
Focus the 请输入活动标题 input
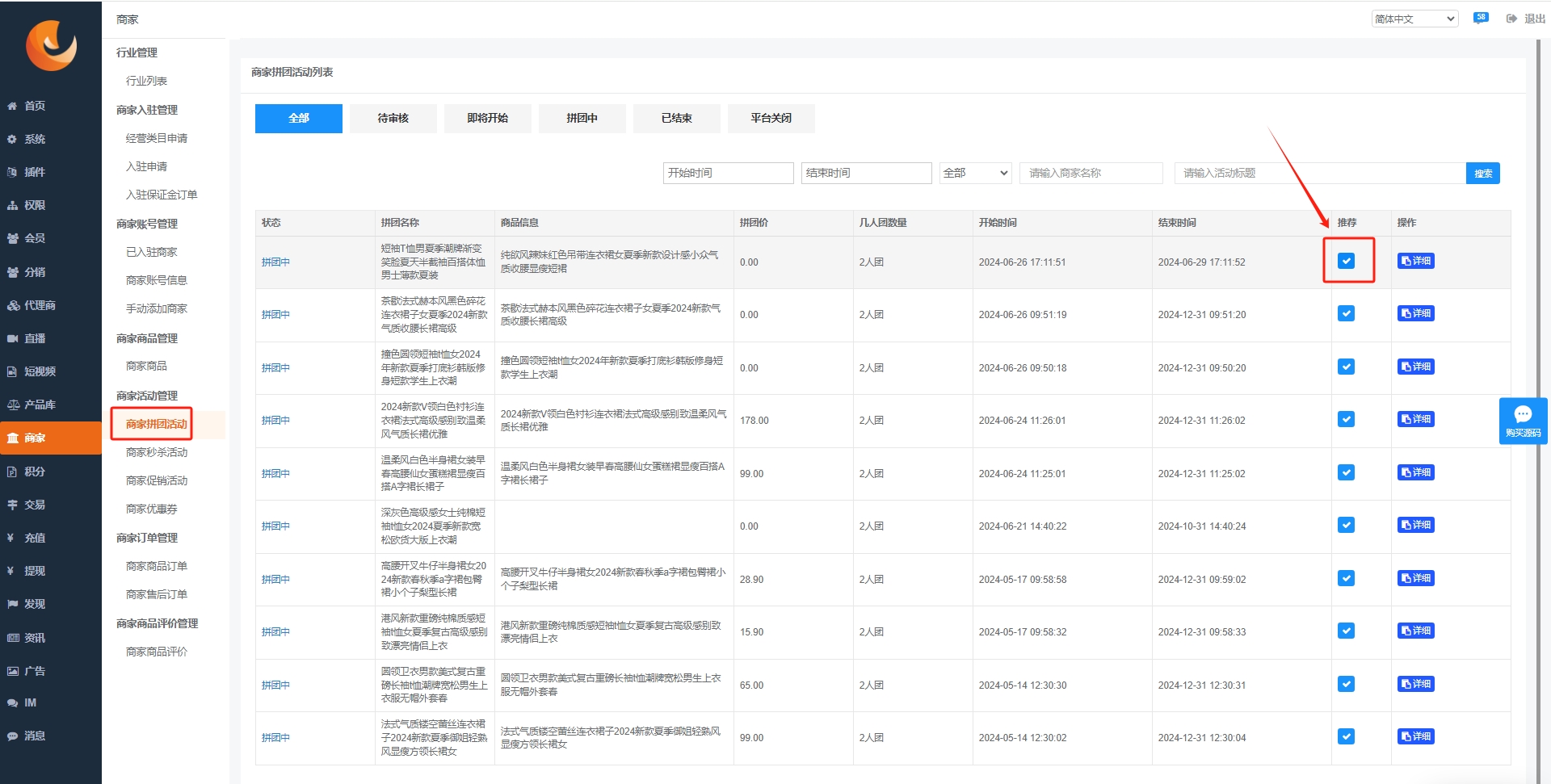tap(1320, 173)
